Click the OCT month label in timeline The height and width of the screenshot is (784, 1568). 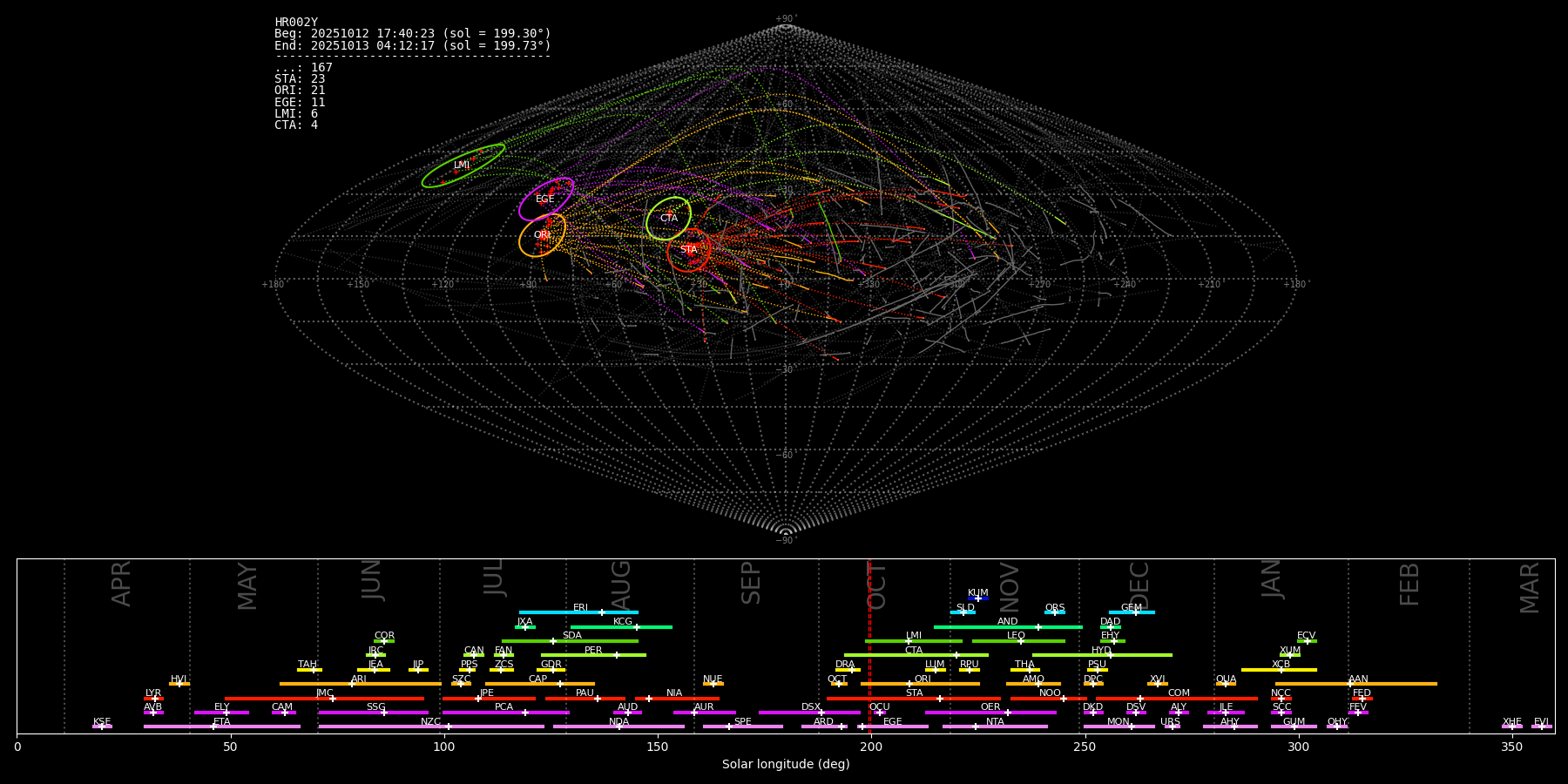(877, 585)
